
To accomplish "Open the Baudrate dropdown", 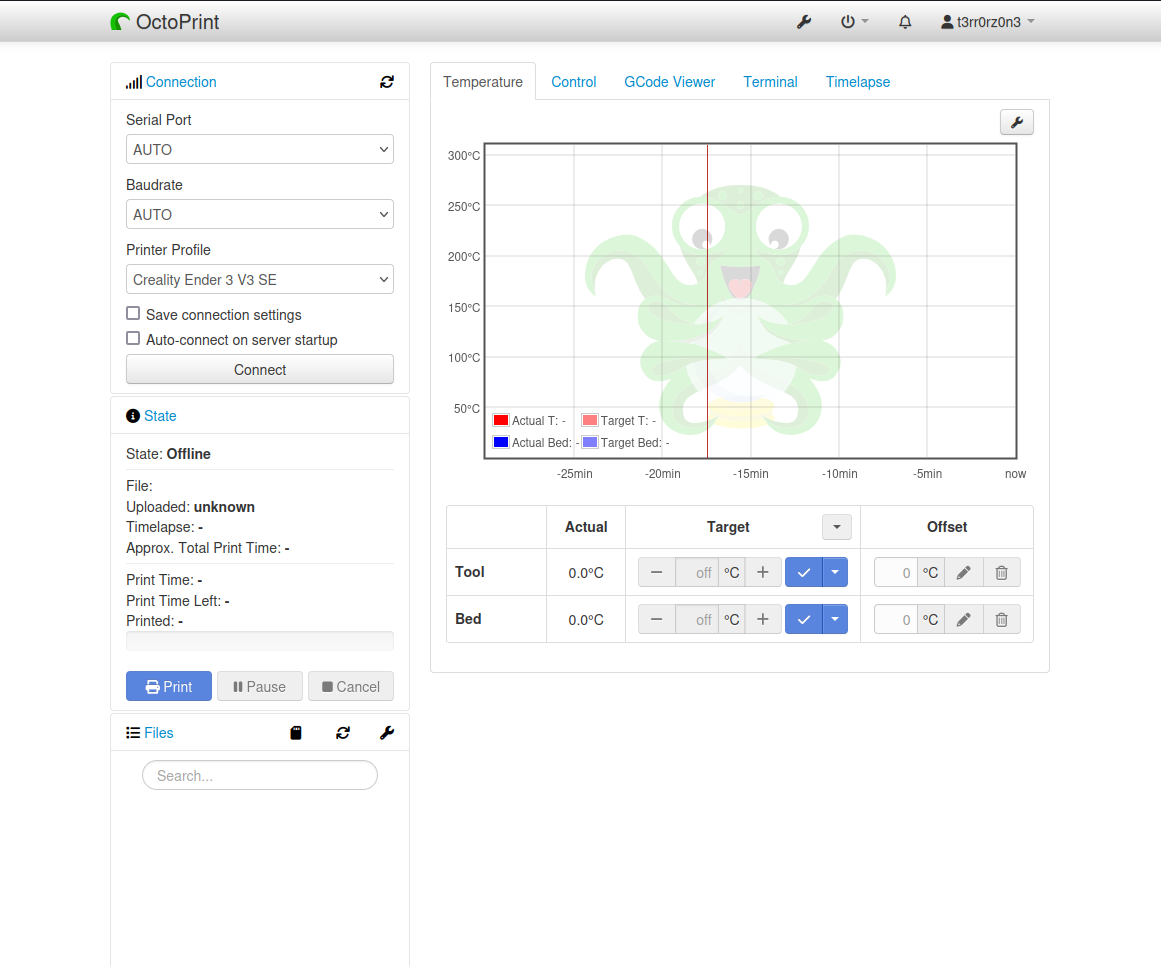I will click(260, 214).
